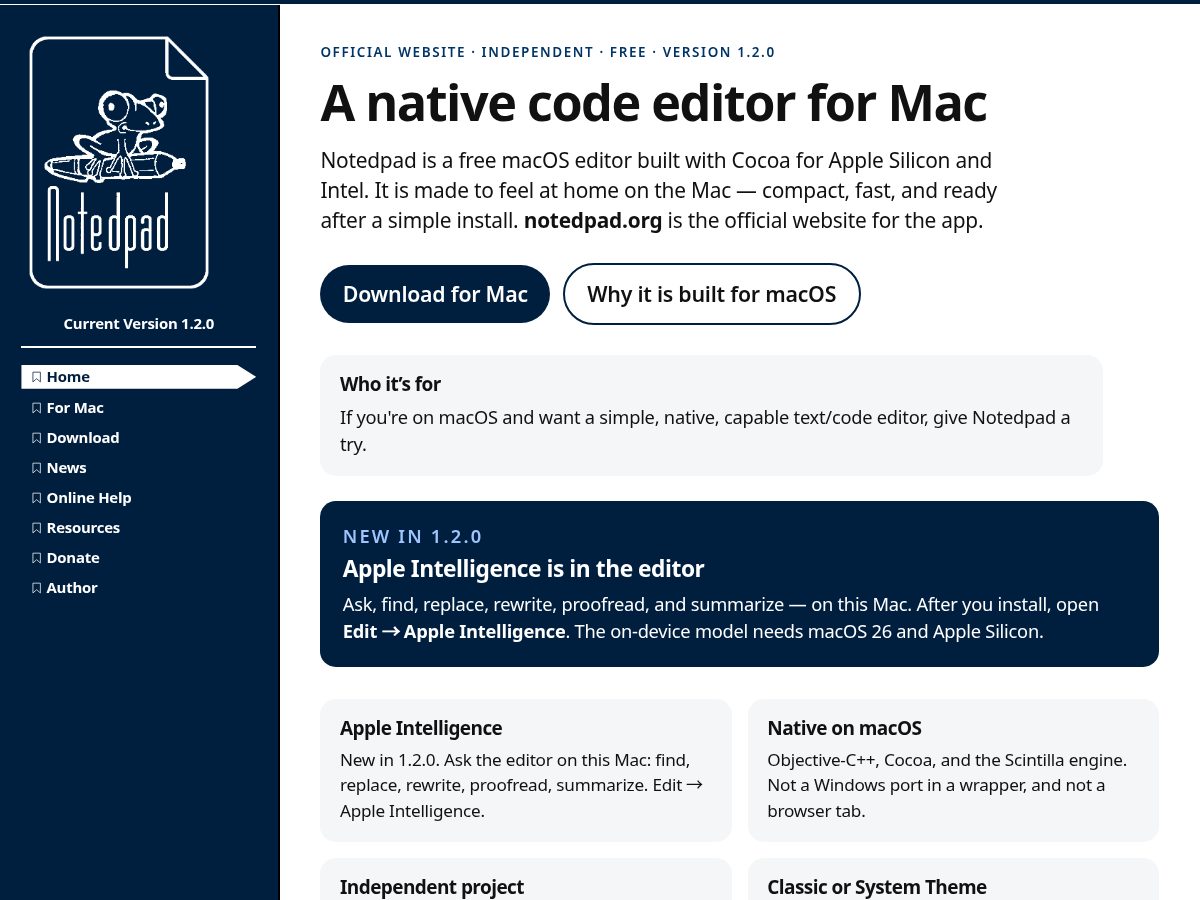The image size is (1200, 900).
Task: Click the Native on macOS card heading
Action: (845, 728)
